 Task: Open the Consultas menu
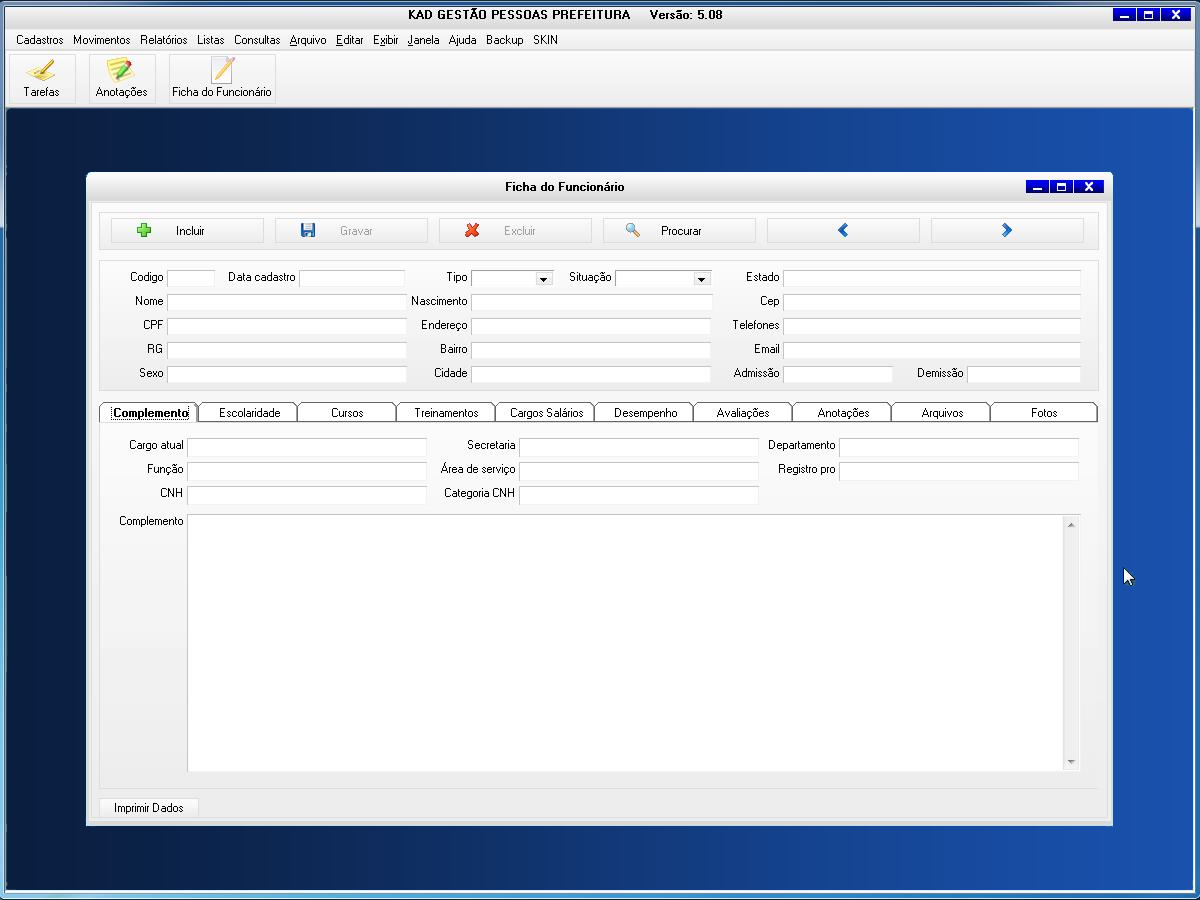click(x=257, y=40)
